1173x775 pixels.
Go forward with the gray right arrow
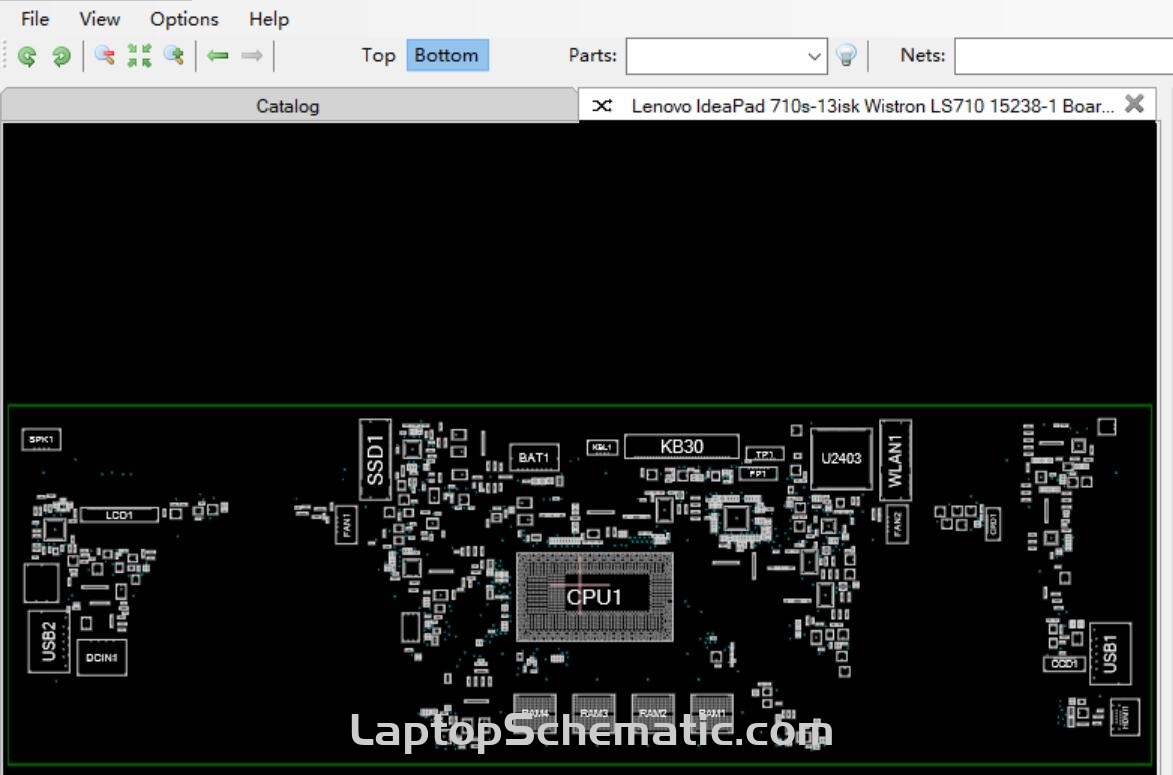(x=252, y=55)
